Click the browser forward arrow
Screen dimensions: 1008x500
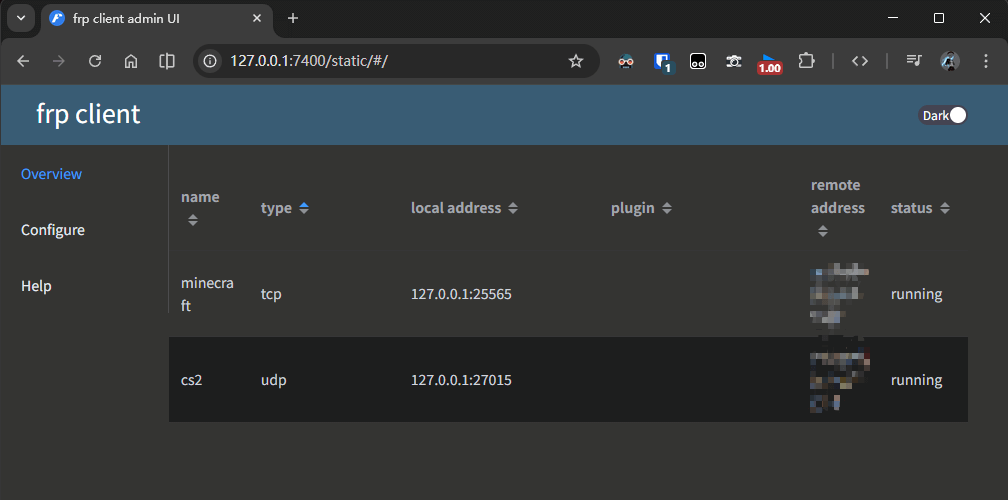coord(59,61)
